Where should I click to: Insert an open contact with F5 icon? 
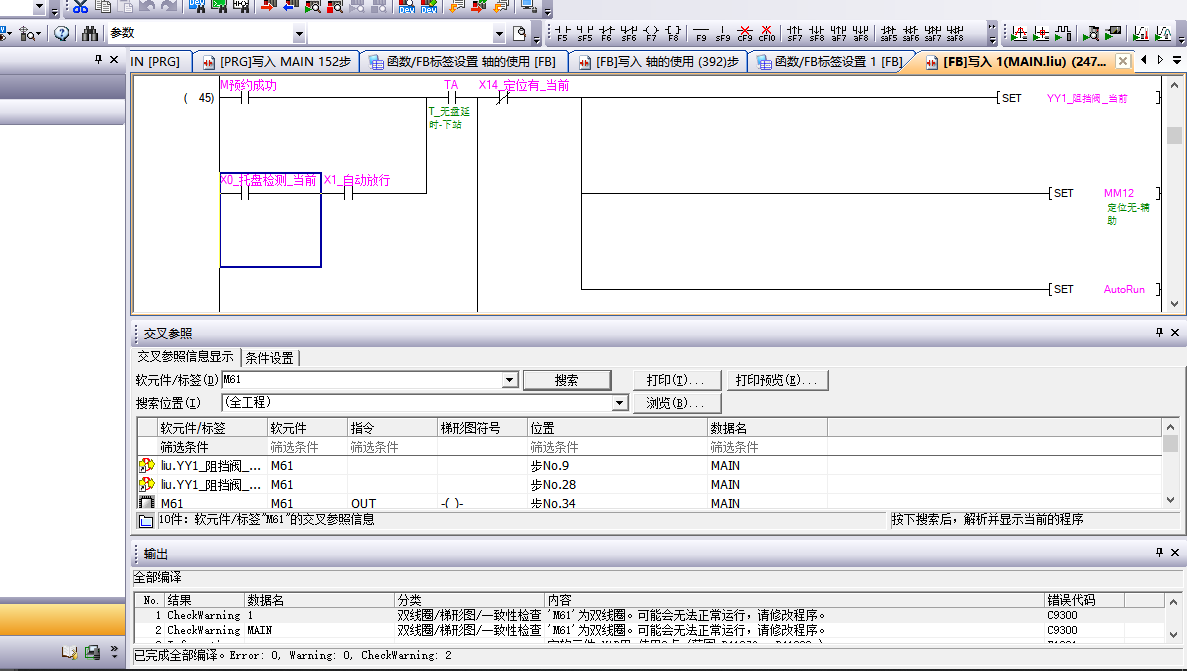562,33
